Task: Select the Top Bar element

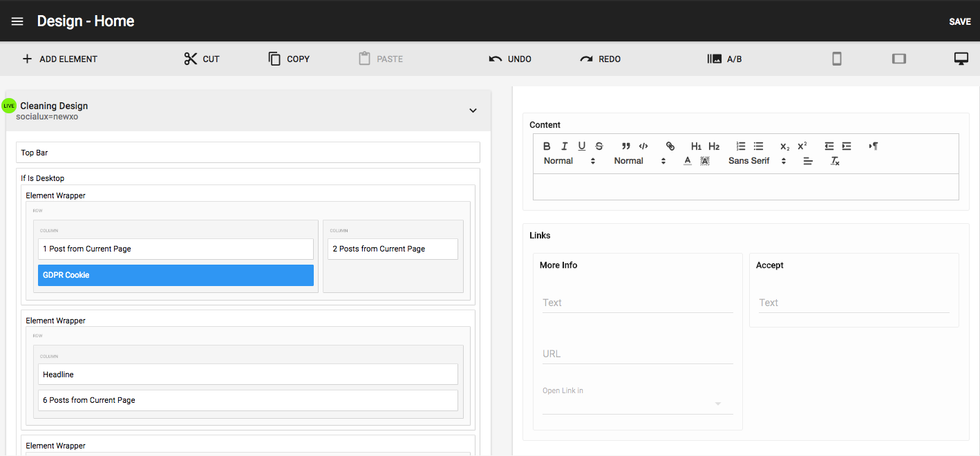Action: (x=248, y=153)
